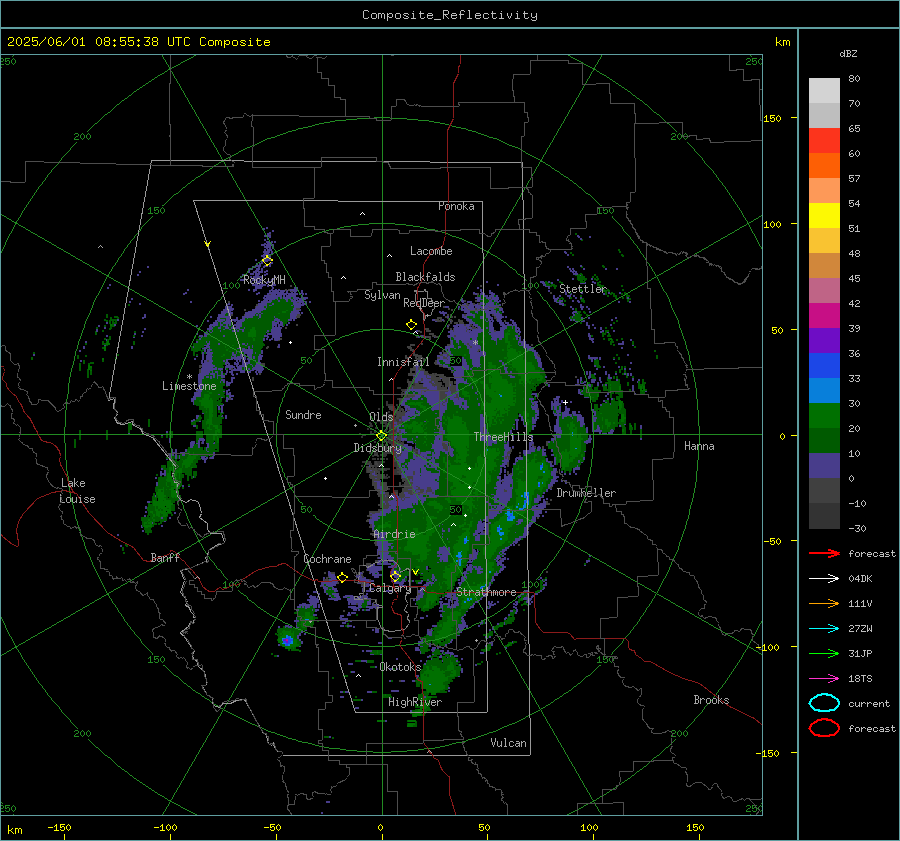Click the Limestone label
Image resolution: width=900 pixels, height=841 pixels.
189,386
